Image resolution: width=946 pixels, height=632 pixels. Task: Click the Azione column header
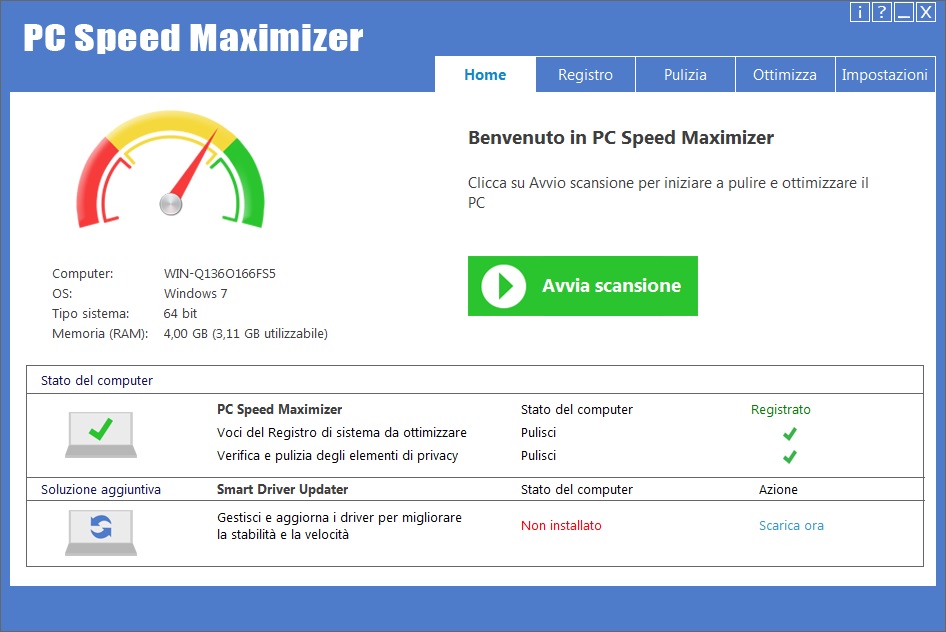coord(778,489)
